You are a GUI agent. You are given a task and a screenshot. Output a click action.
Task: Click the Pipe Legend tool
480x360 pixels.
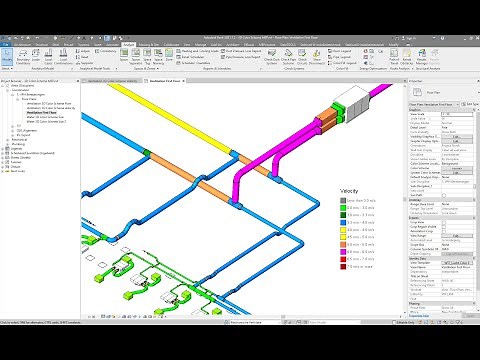click(x=339, y=57)
